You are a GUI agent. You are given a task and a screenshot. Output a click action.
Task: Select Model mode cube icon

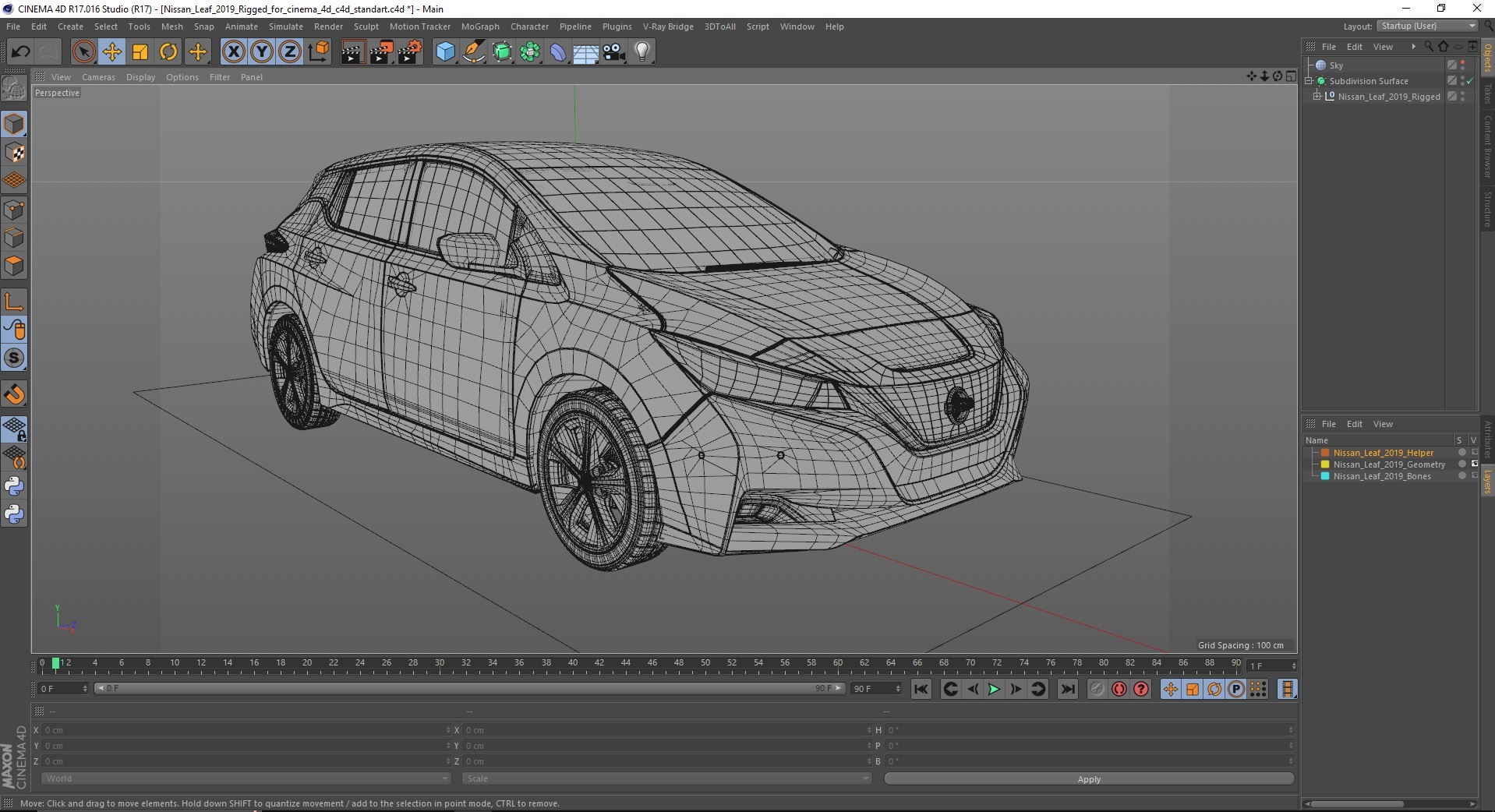click(x=14, y=124)
